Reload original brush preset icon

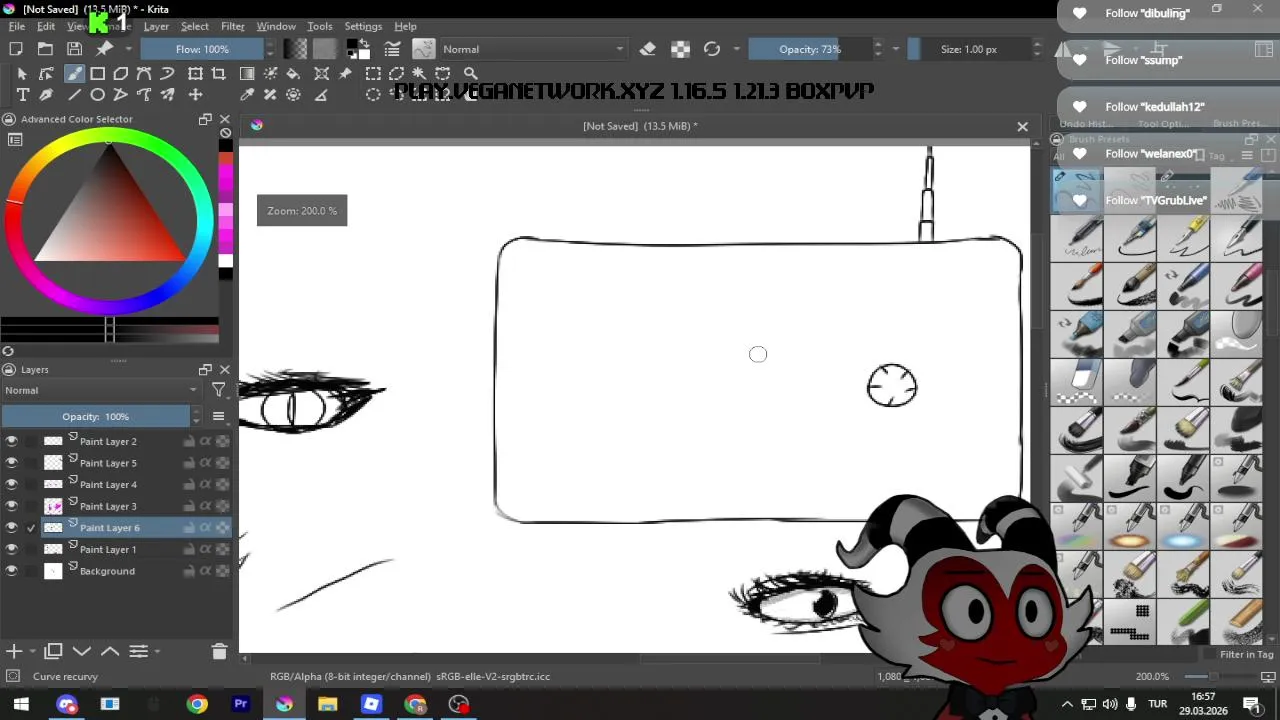[712, 48]
